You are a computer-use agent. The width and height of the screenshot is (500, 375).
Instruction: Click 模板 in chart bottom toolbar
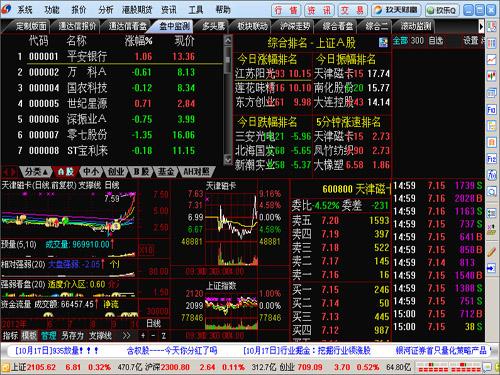pyautogui.click(x=29, y=336)
